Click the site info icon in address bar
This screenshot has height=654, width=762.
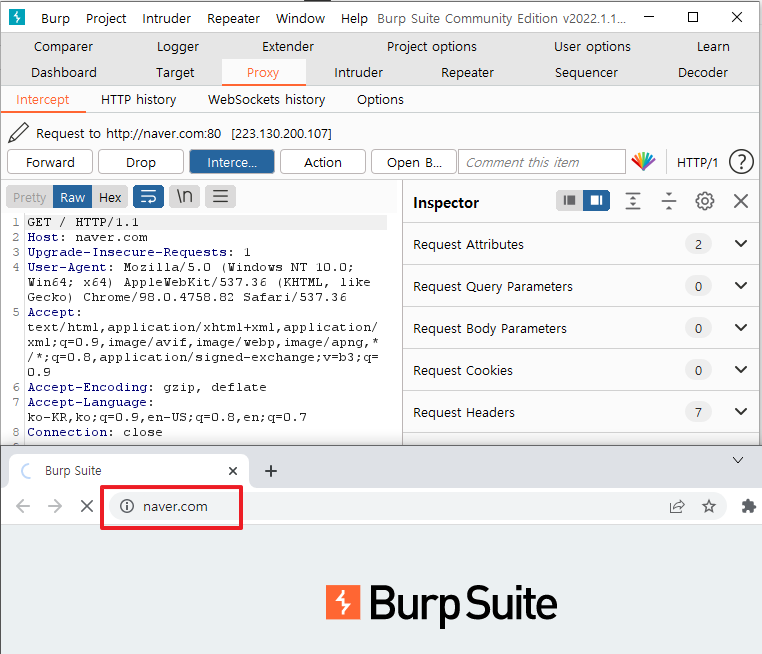(x=127, y=506)
